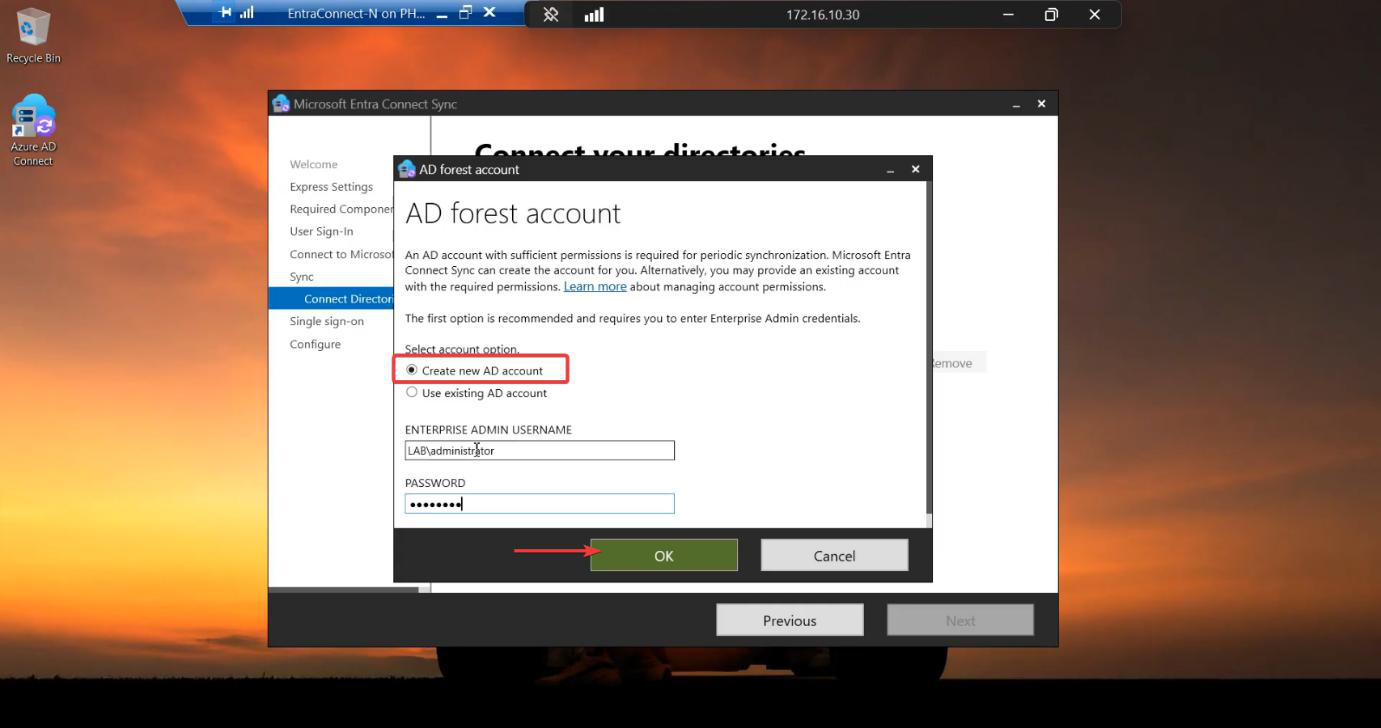Go to the Welcome wizard step
The height and width of the screenshot is (728, 1381).
click(314, 164)
